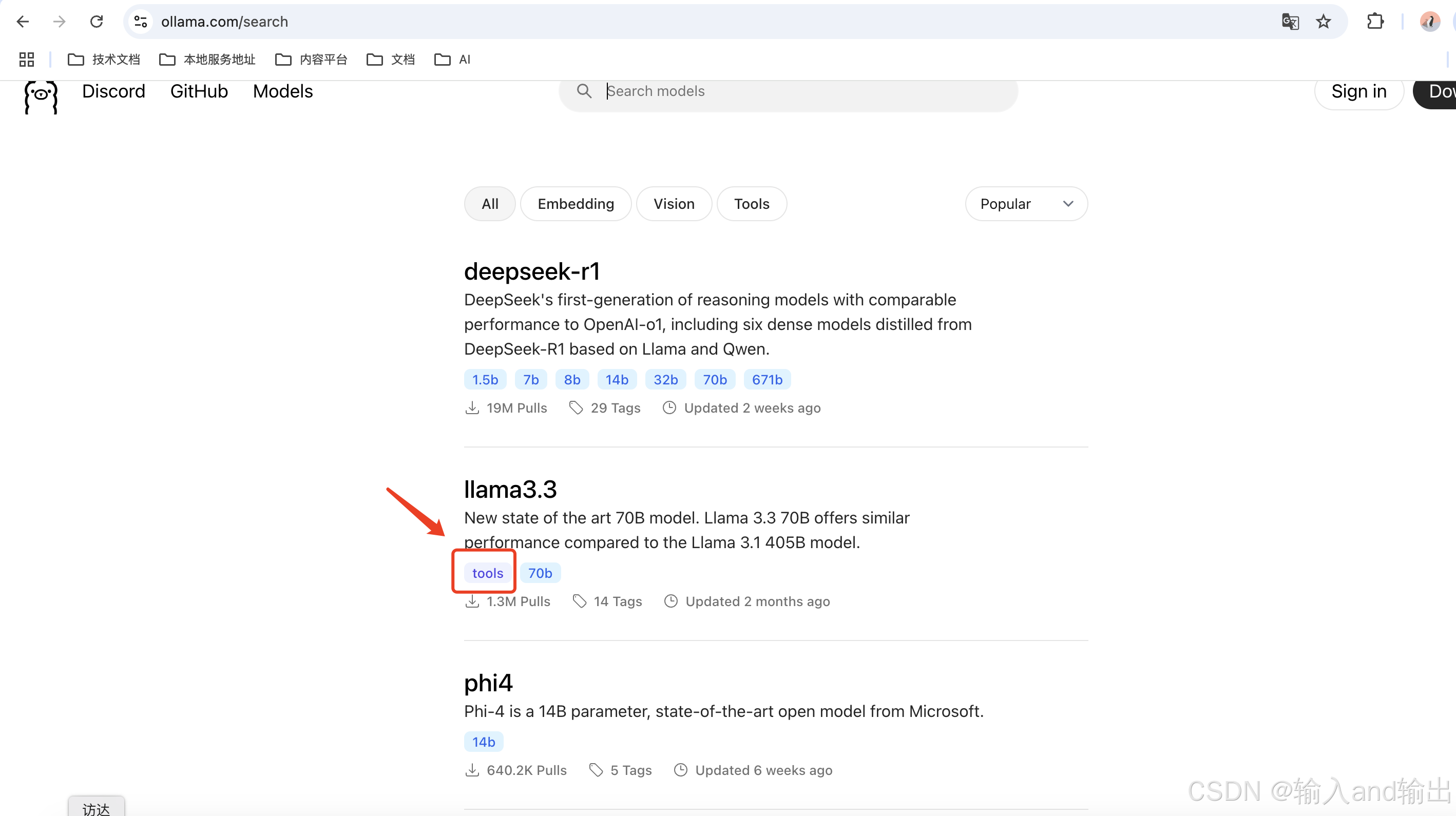Click the Sign in button
Viewport: 1456px width, 816px height.
(1358, 91)
